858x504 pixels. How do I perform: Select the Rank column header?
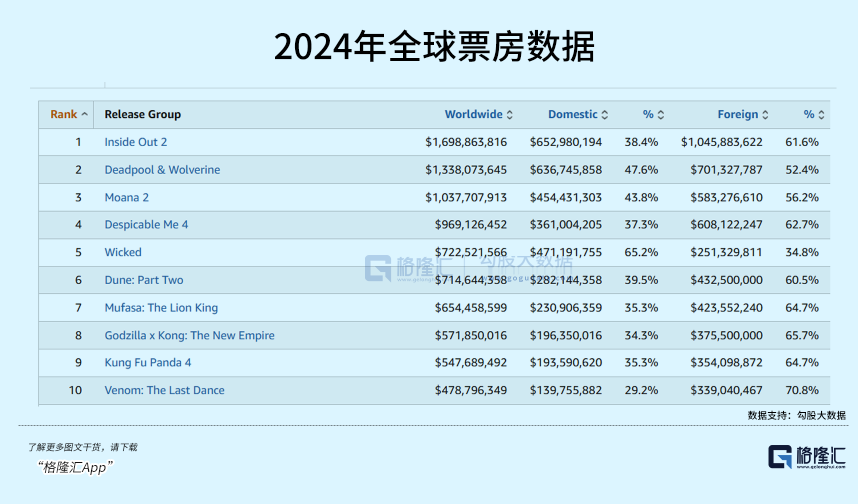click(63, 115)
